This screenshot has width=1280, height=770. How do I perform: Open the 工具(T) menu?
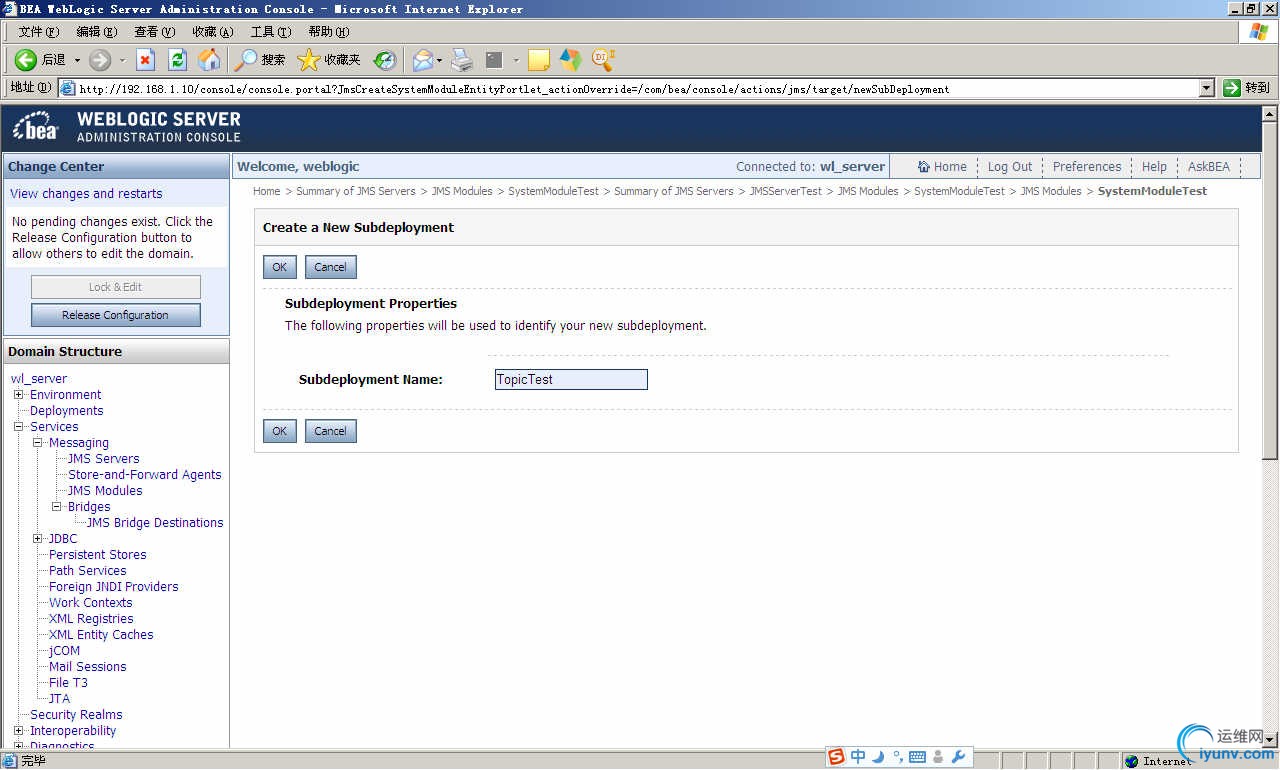[x=271, y=32]
